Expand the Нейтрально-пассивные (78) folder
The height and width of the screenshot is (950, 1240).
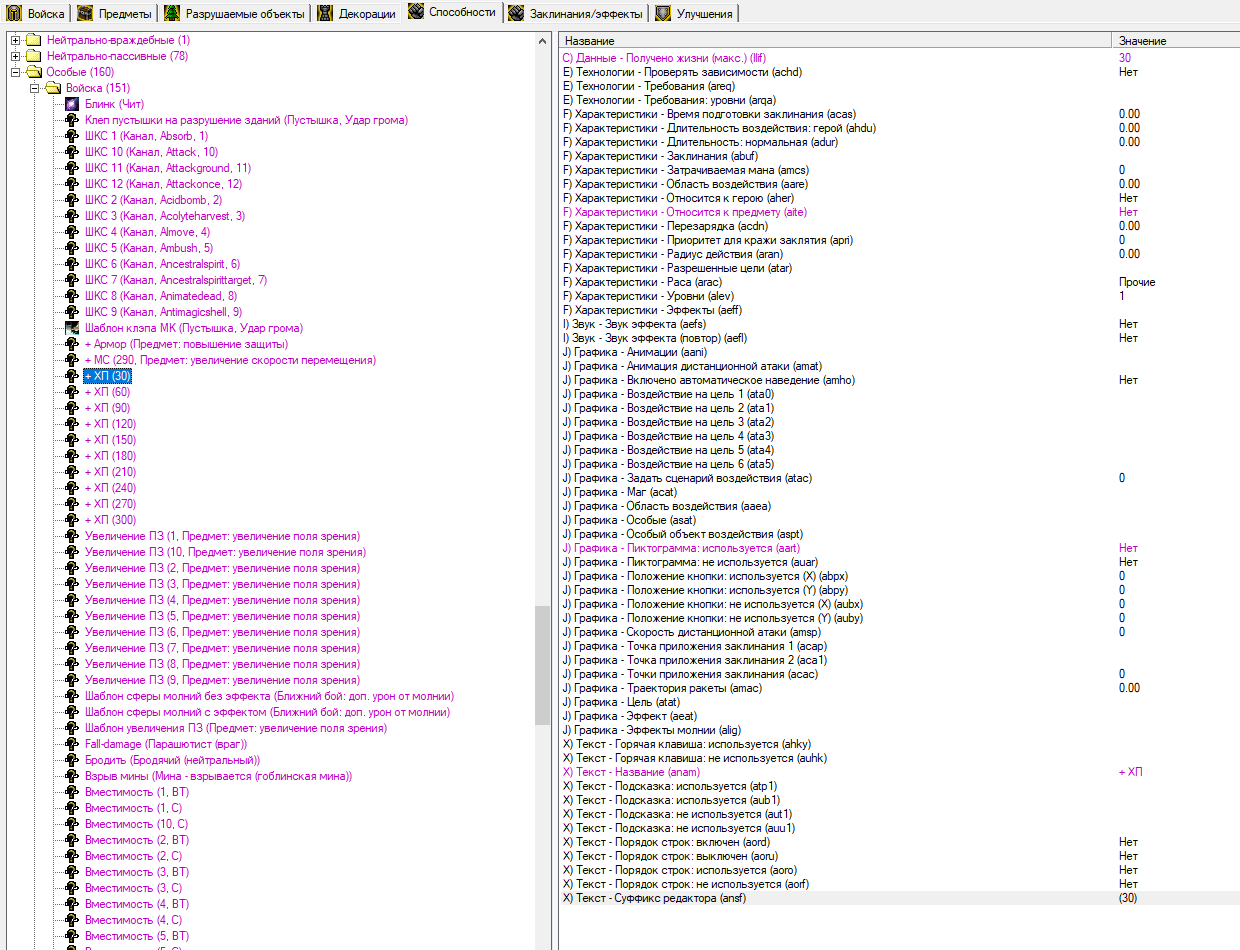pyautogui.click(x=16, y=56)
